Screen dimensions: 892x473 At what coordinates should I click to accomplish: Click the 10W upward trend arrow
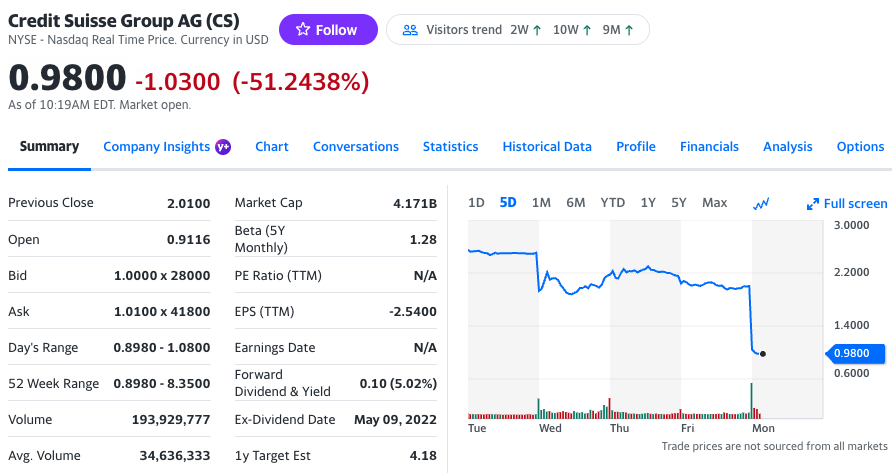click(587, 30)
